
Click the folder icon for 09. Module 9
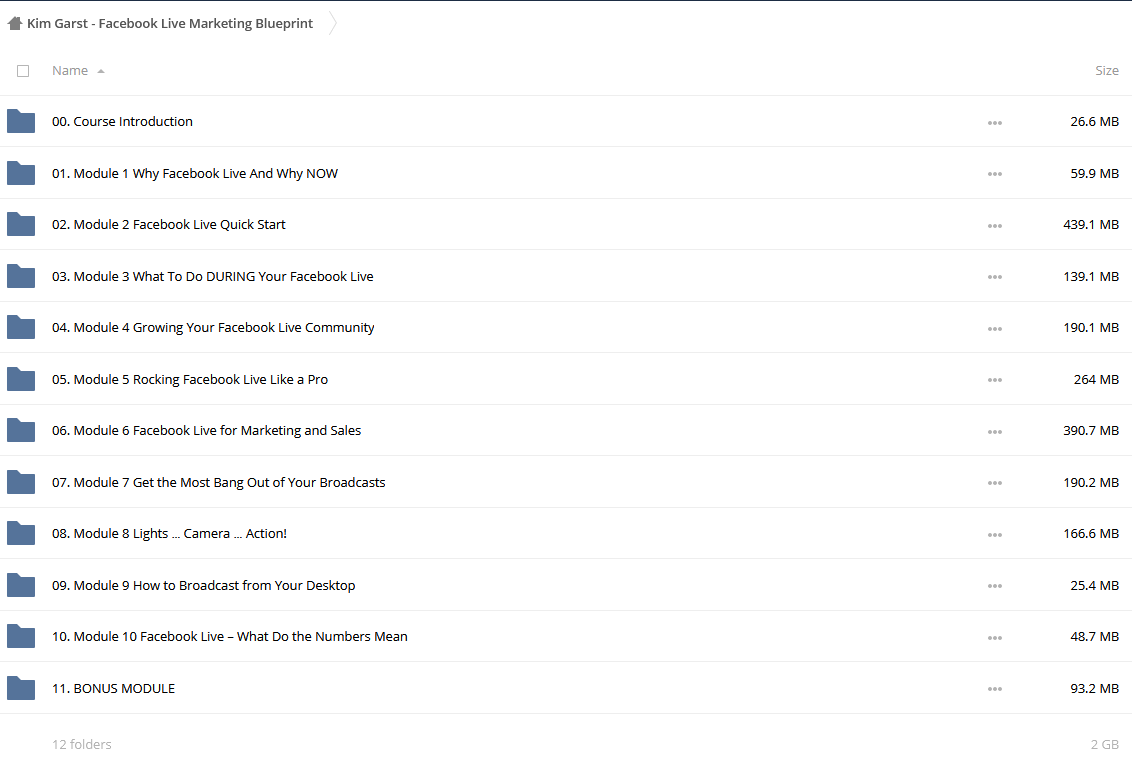click(x=21, y=585)
